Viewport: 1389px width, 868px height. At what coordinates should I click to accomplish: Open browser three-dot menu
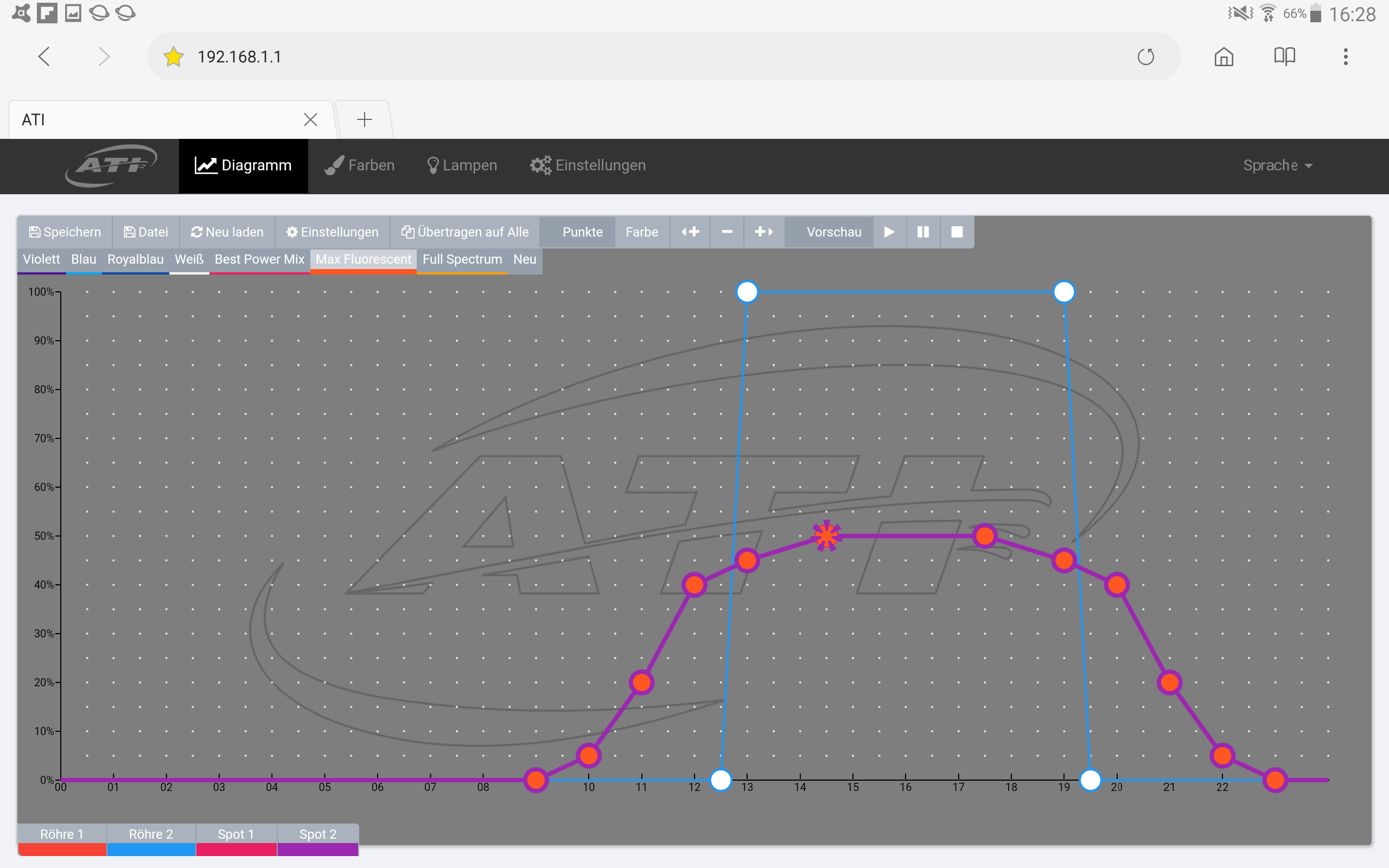(1346, 57)
